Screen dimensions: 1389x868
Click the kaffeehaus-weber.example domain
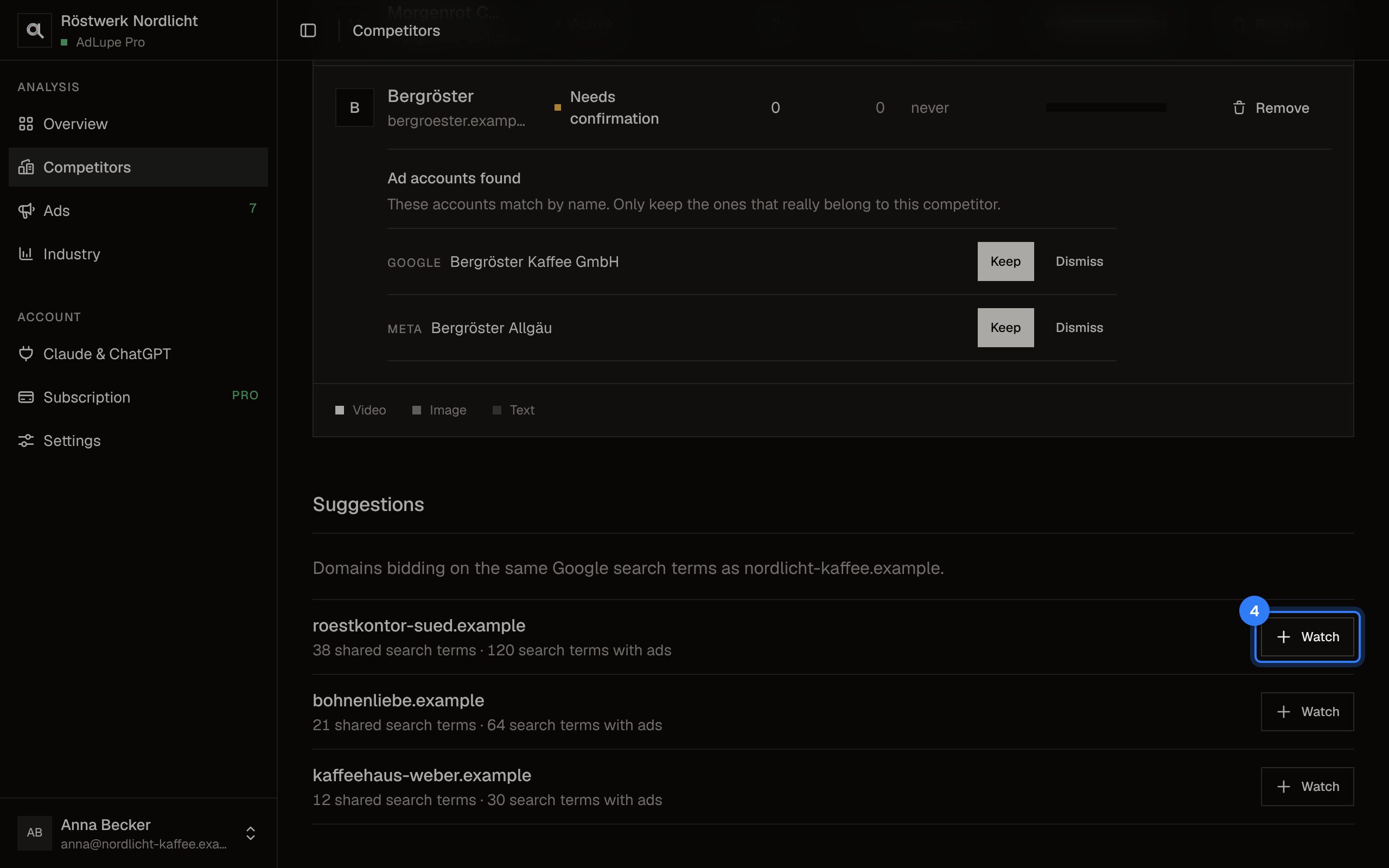tap(422, 775)
